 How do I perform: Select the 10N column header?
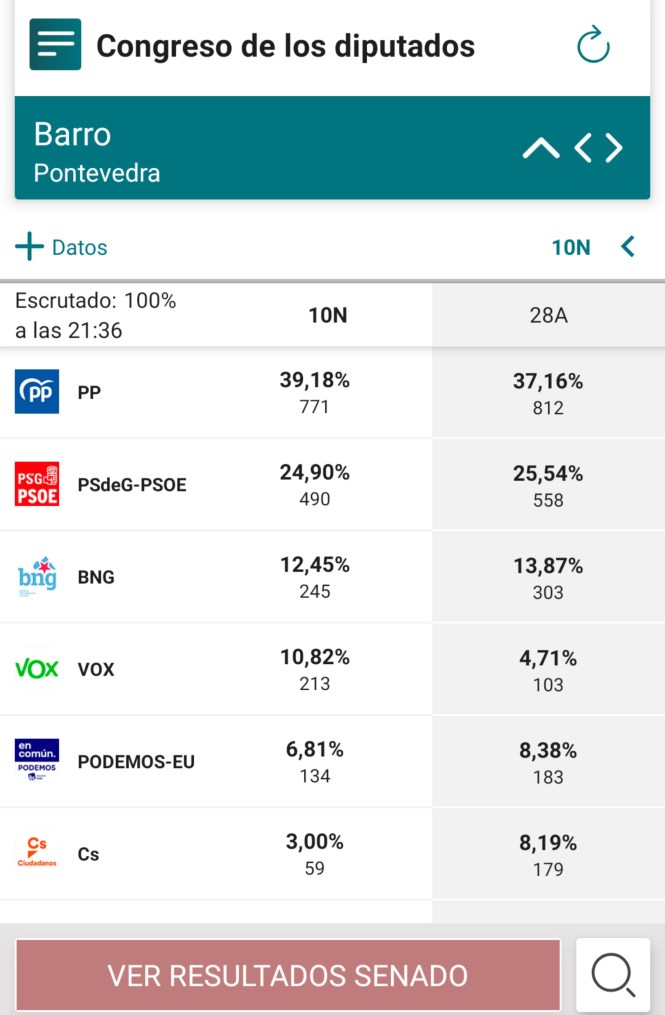[x=327, y=316]
